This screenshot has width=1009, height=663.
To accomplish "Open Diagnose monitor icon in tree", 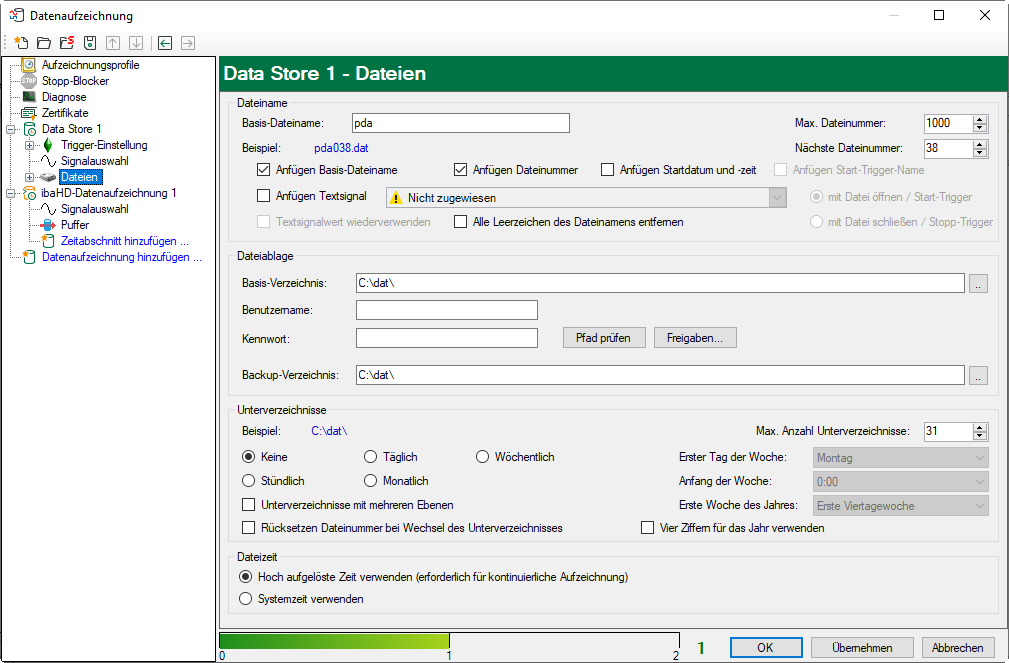I will (29, 97).
